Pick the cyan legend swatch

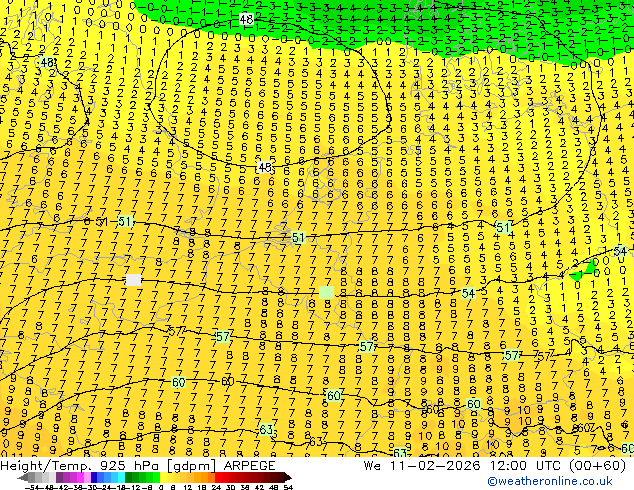(x=121, y=477)
